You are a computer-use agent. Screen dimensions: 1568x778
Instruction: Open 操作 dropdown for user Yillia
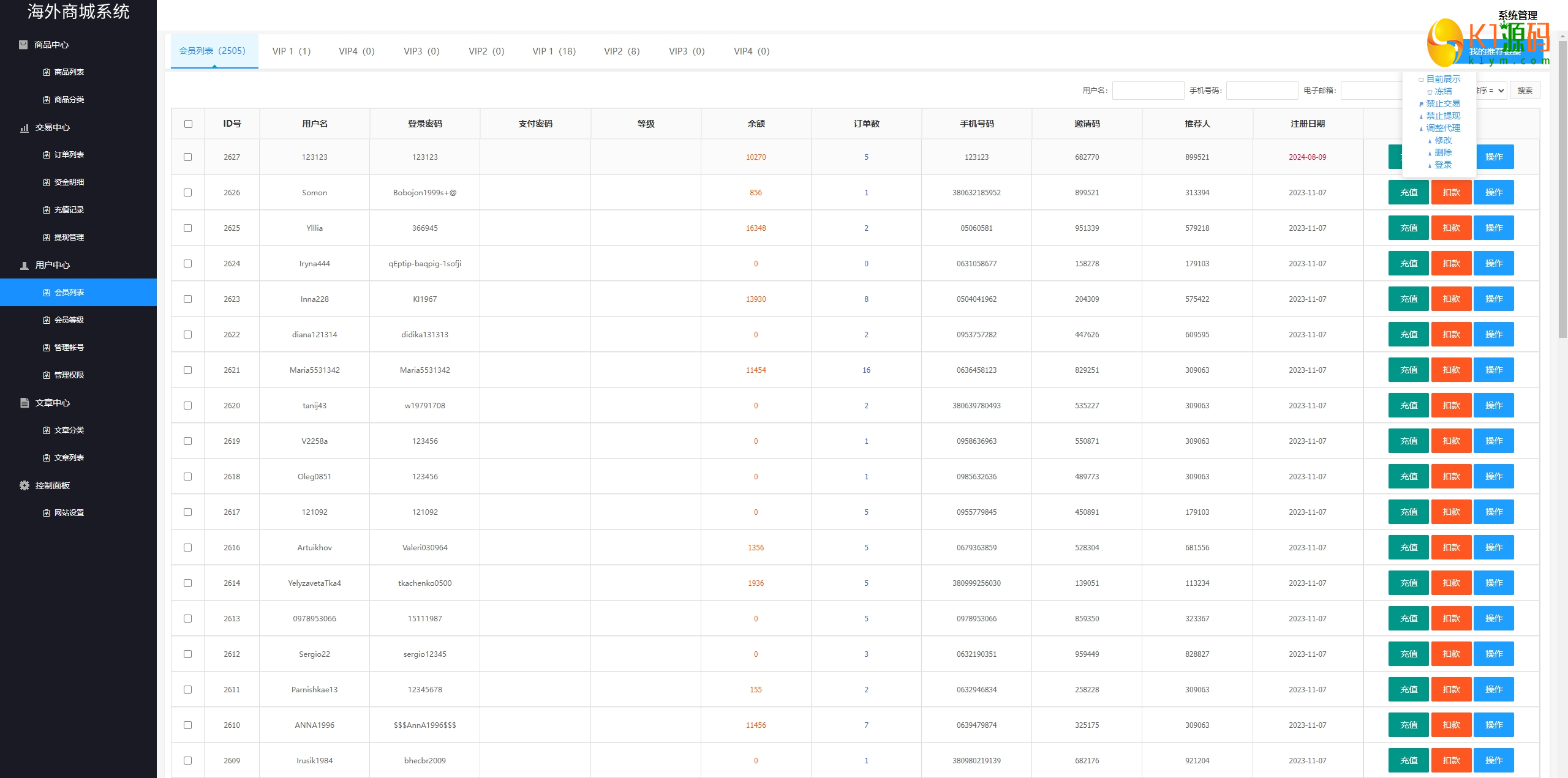point(1493,228)
